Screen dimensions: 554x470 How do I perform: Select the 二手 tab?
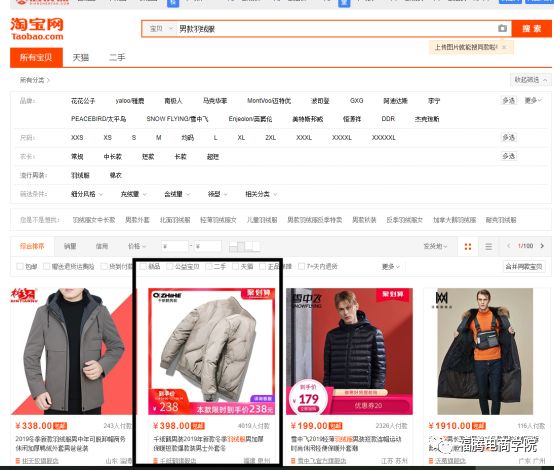click(x=117, y=57)
